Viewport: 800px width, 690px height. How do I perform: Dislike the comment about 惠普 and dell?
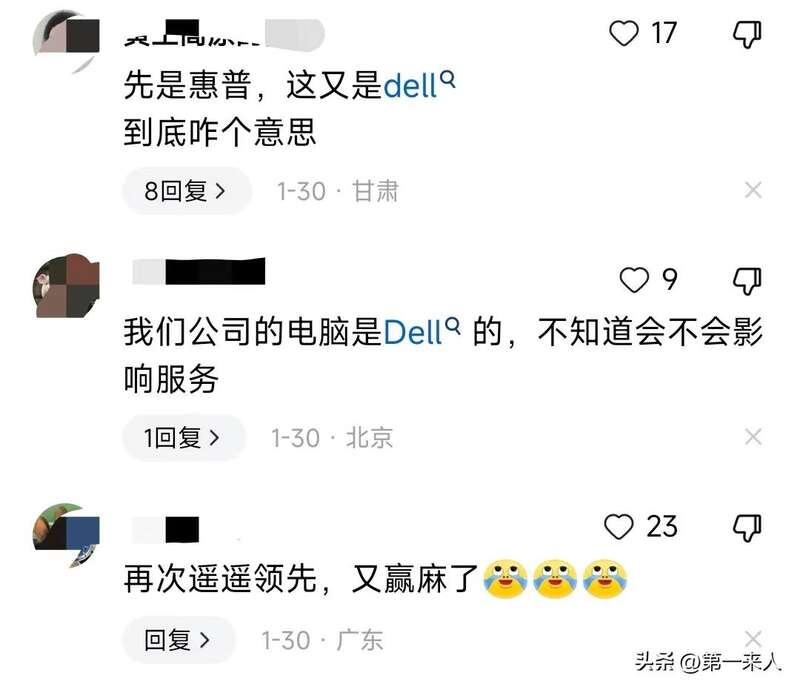(x=747, y=35)
